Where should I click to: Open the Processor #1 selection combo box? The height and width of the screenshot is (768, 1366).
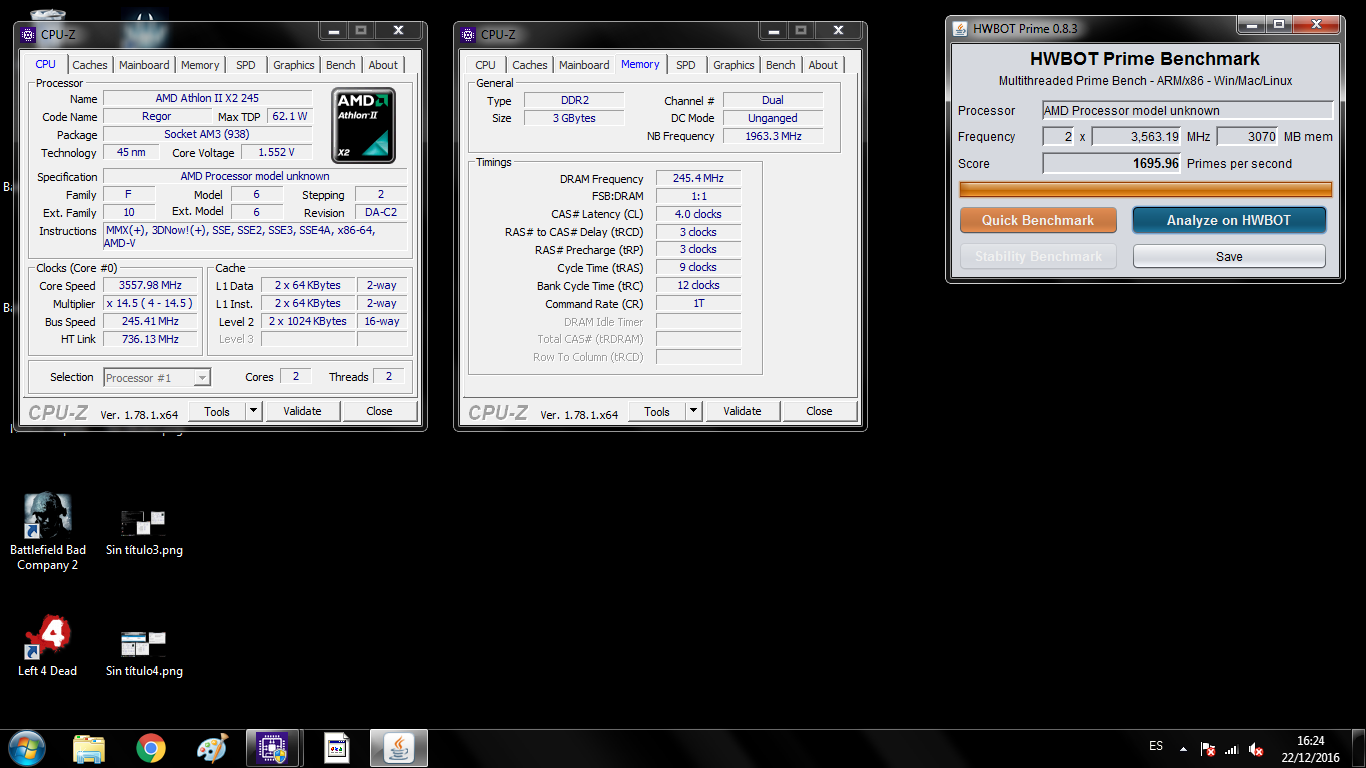pyautogui.click(x=157, y=377)
